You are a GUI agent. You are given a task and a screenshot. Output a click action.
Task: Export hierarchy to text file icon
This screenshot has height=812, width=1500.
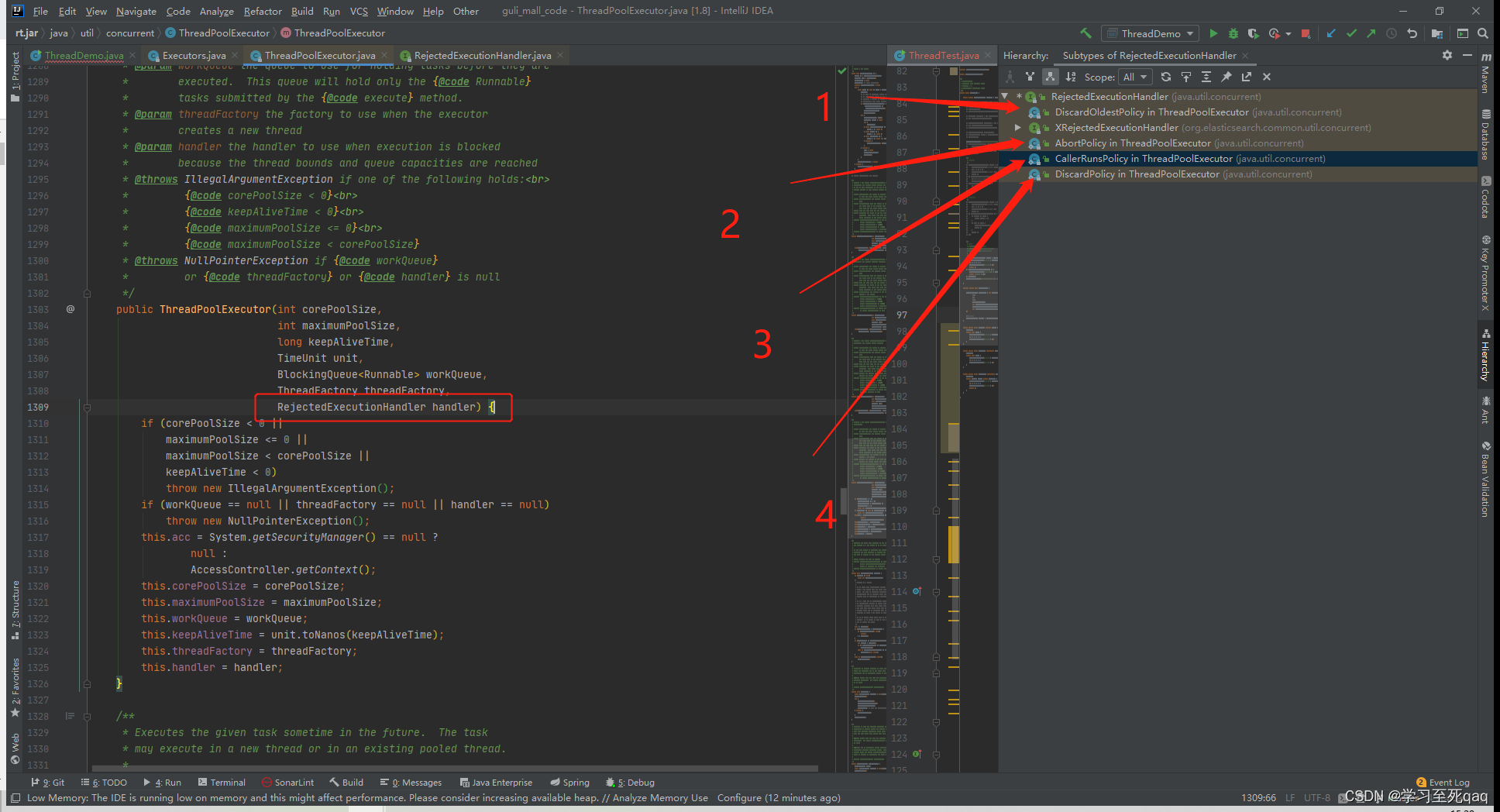click(1247, 77)
